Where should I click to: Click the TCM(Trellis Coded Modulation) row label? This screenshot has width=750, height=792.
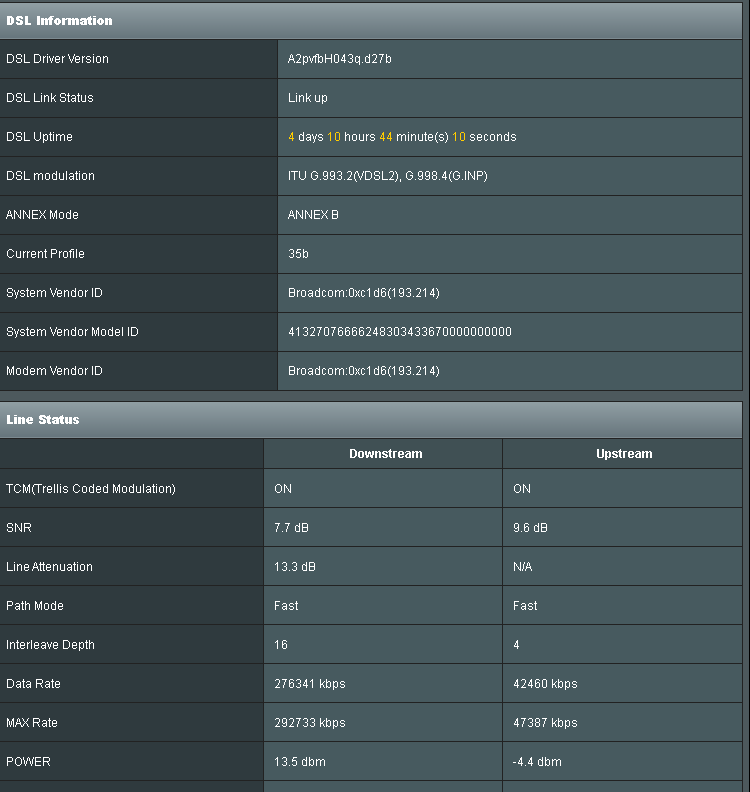pos(91,489)
